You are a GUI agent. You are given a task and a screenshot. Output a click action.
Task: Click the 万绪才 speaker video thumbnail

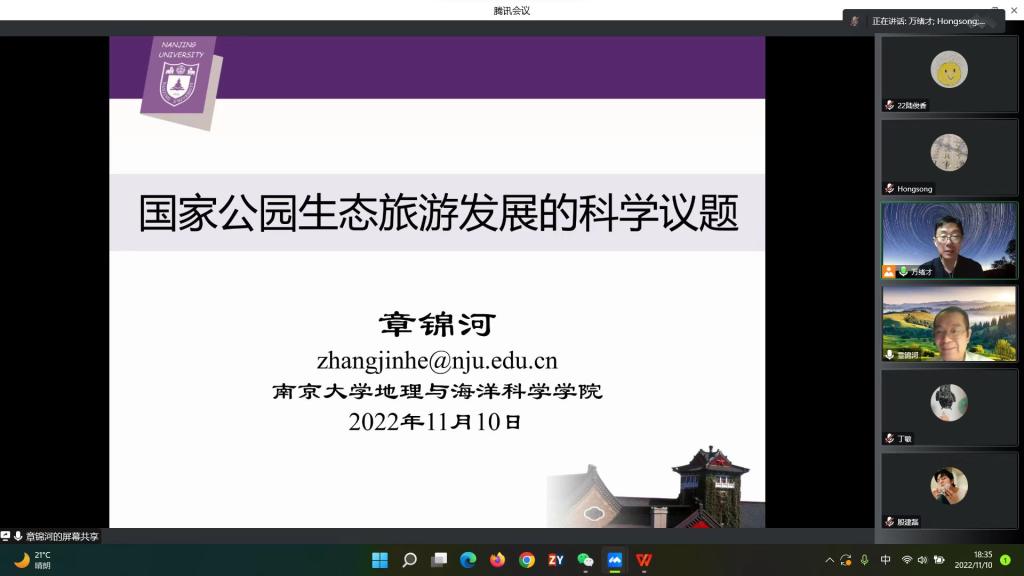[x=949, y=240]
